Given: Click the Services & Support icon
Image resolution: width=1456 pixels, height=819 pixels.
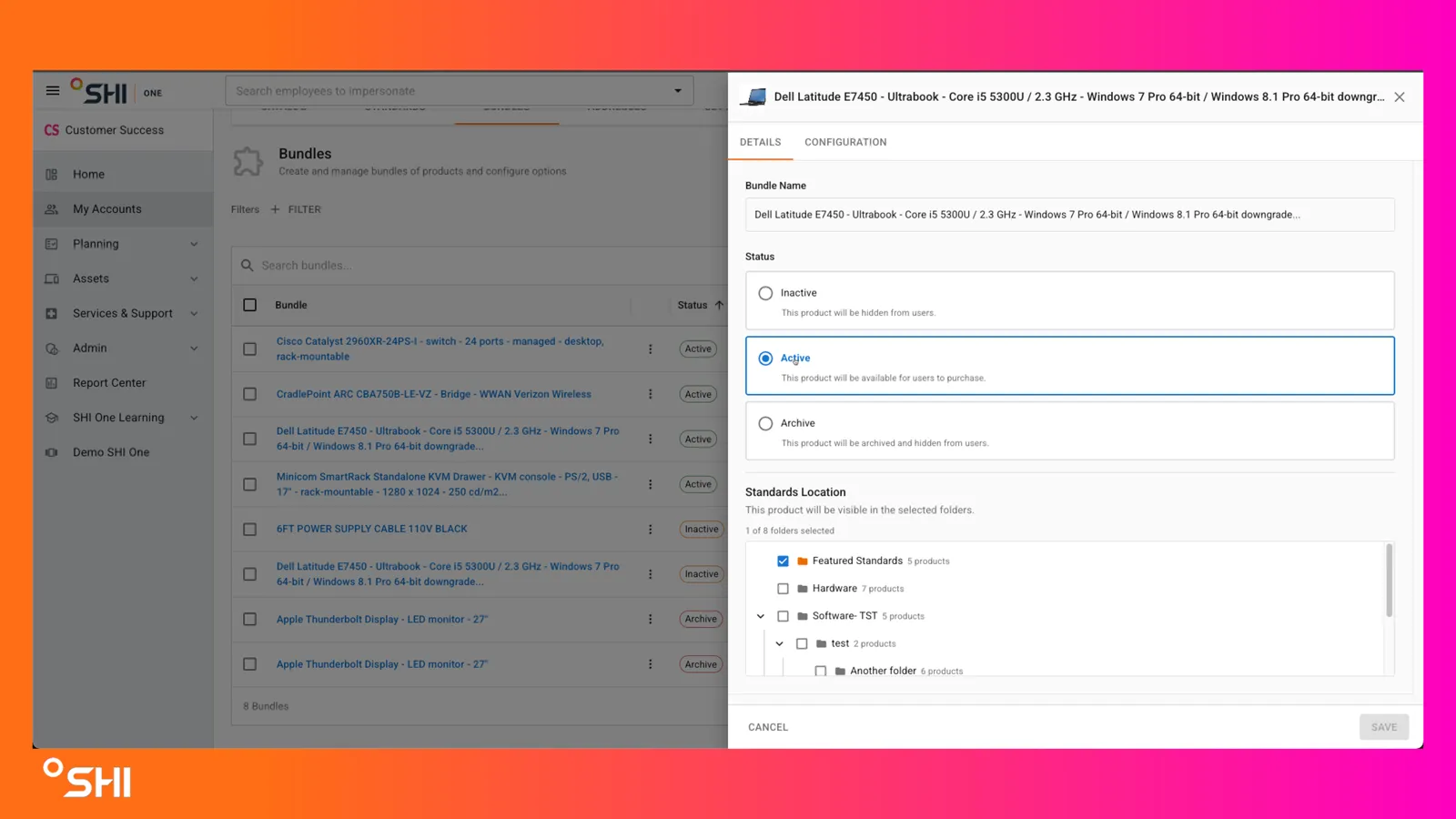Looking at the screenshot, I should click(x=52, y=313).
